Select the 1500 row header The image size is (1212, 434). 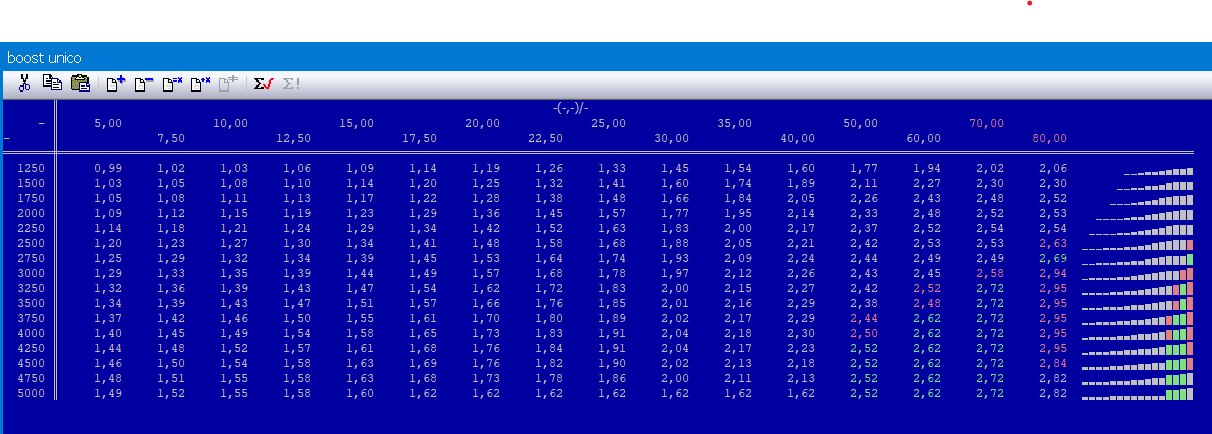[31, 183]
